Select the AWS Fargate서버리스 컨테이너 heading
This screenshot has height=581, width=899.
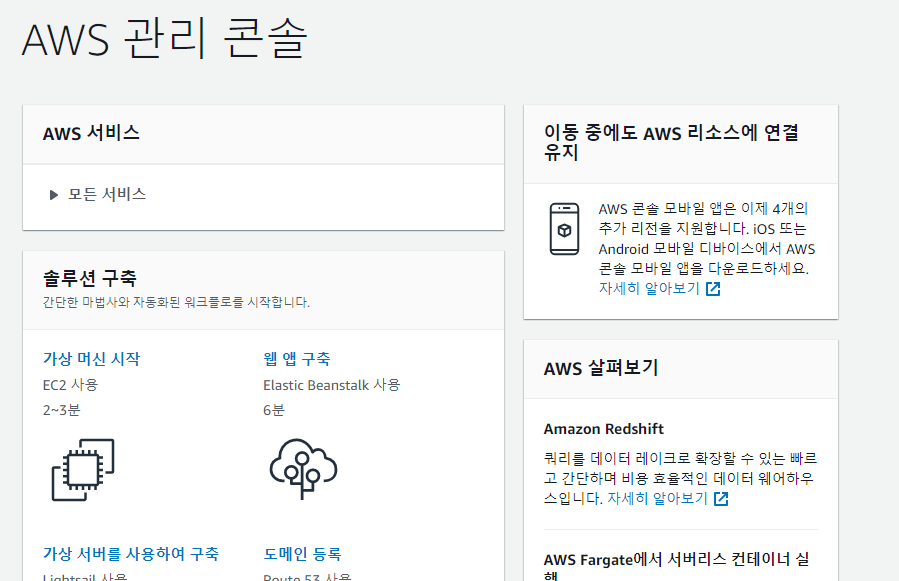pyautogui.click(x=677, y=566)
